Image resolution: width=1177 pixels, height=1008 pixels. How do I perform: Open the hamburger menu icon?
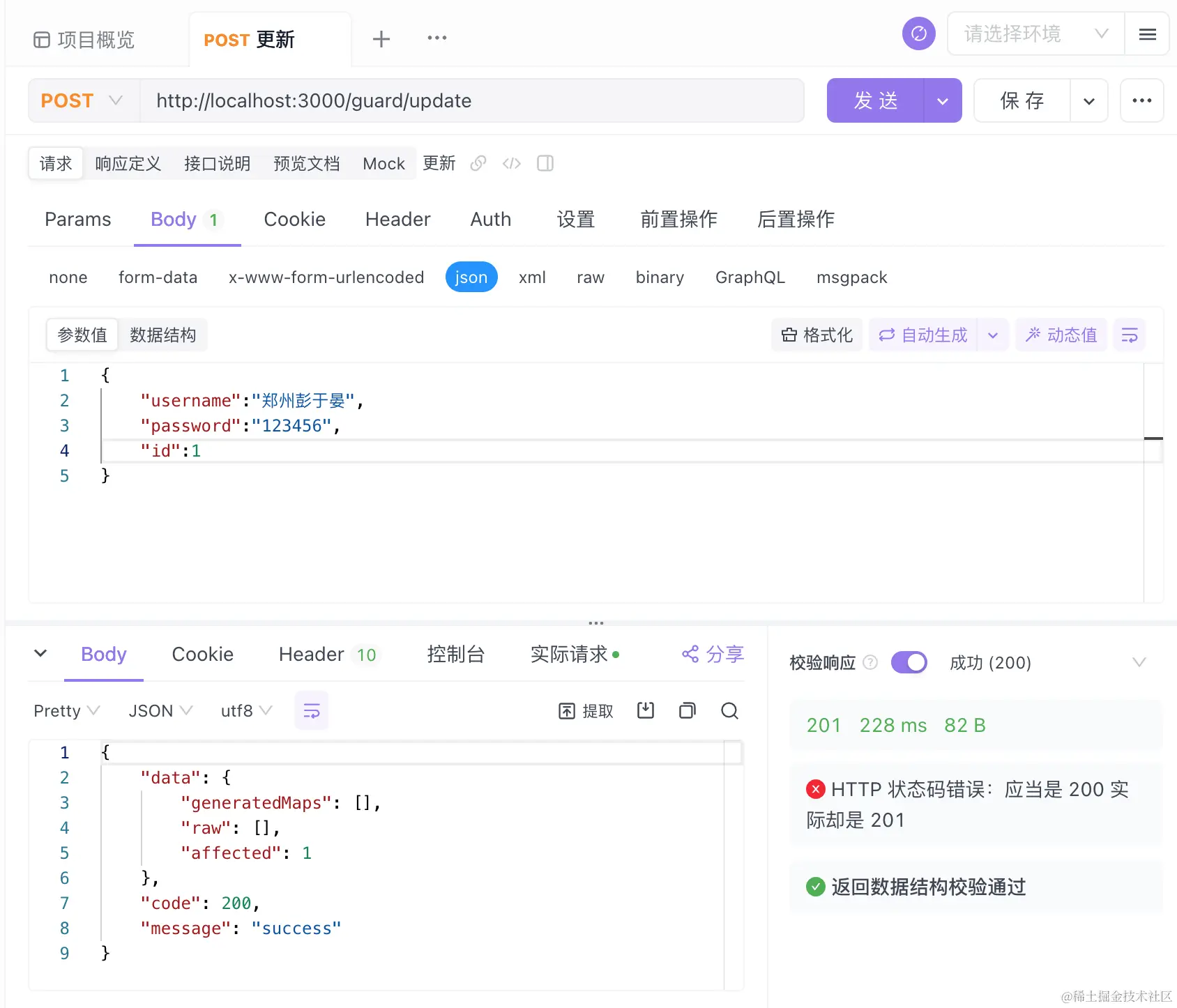1147,33
